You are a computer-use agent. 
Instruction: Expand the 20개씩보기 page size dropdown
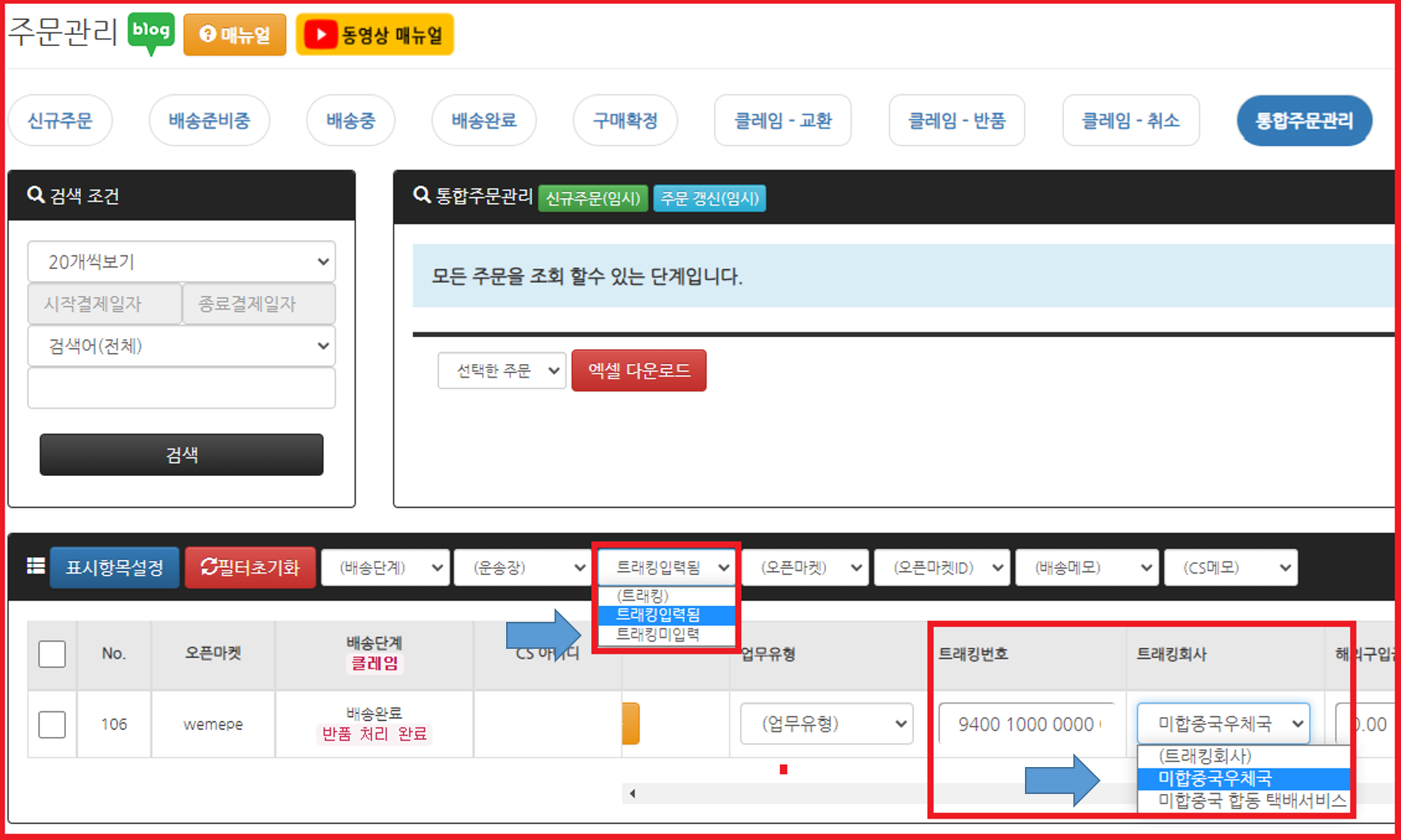pos(182,262)
